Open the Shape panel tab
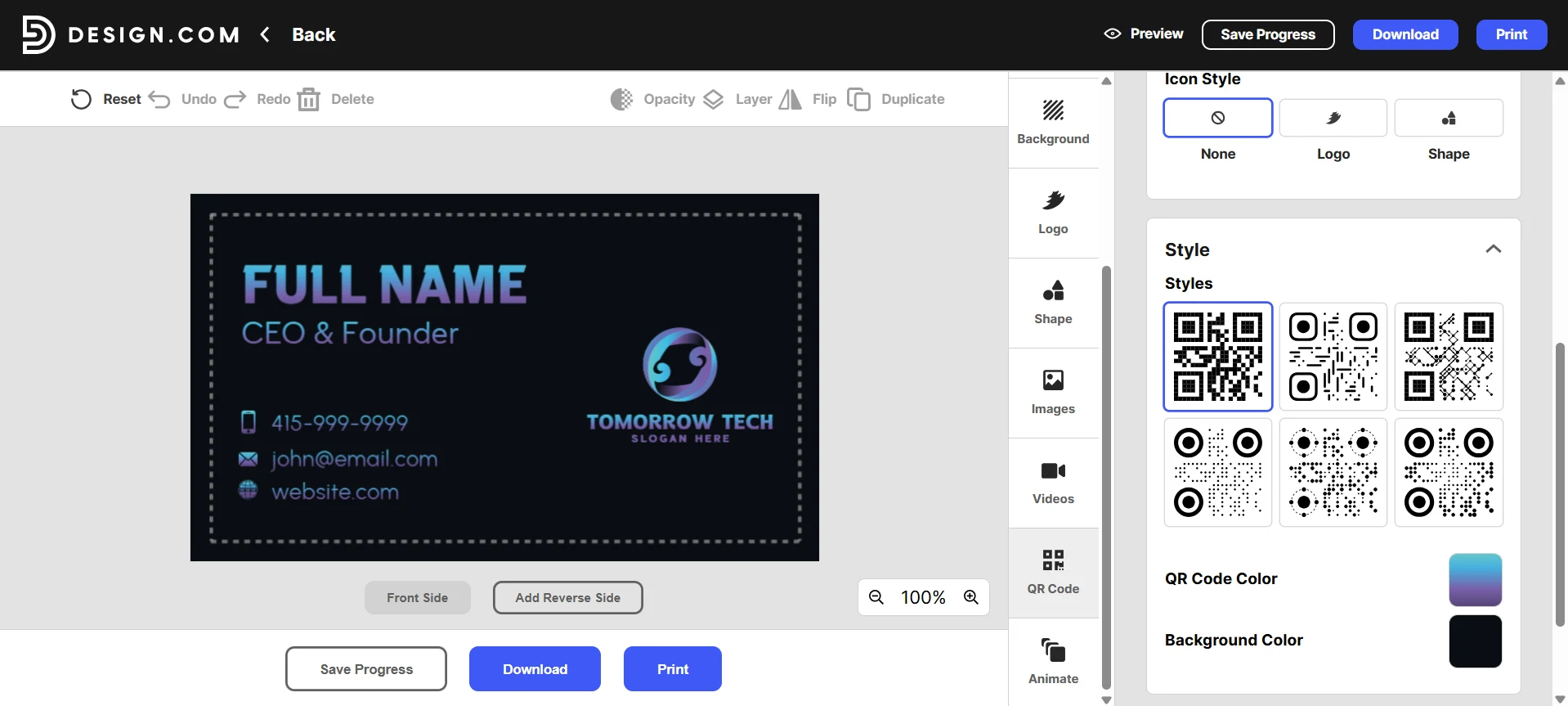This screenshot has width=1568, height=706. pyautogui.click(x=1053, y=303)
